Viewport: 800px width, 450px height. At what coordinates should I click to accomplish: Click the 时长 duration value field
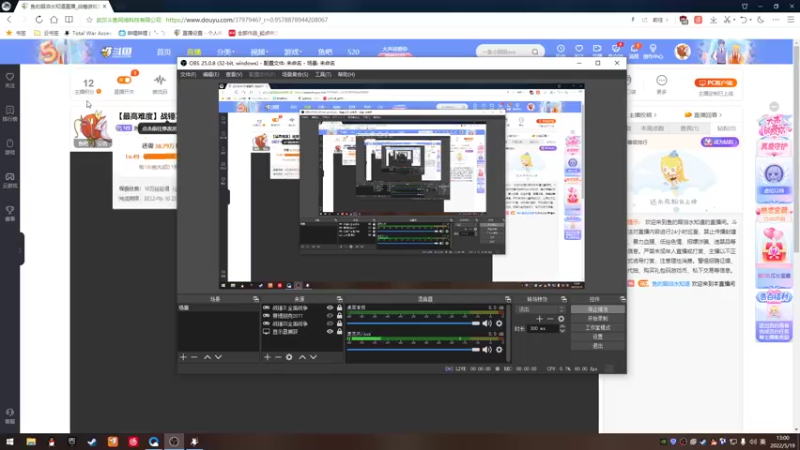[x=543, y=329]
